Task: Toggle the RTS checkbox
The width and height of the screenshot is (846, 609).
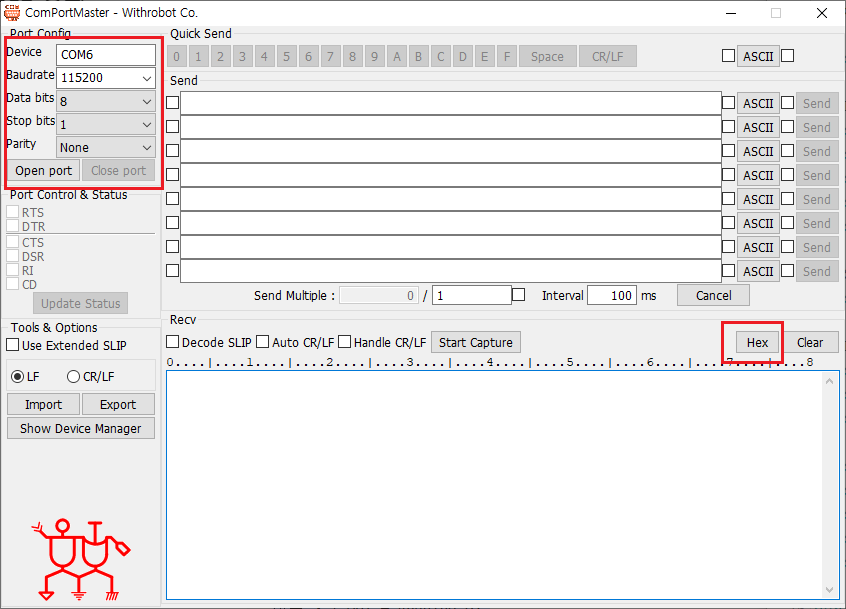Action: coord(13,212)
